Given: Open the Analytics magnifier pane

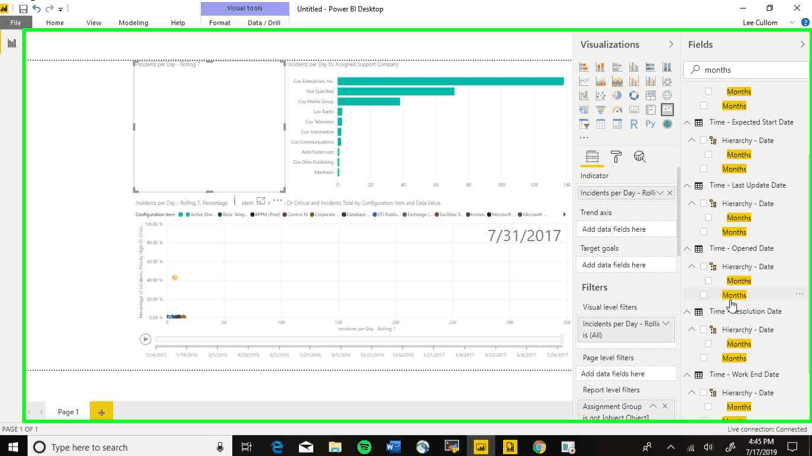Looking at the screenshot, I should 640,156.
